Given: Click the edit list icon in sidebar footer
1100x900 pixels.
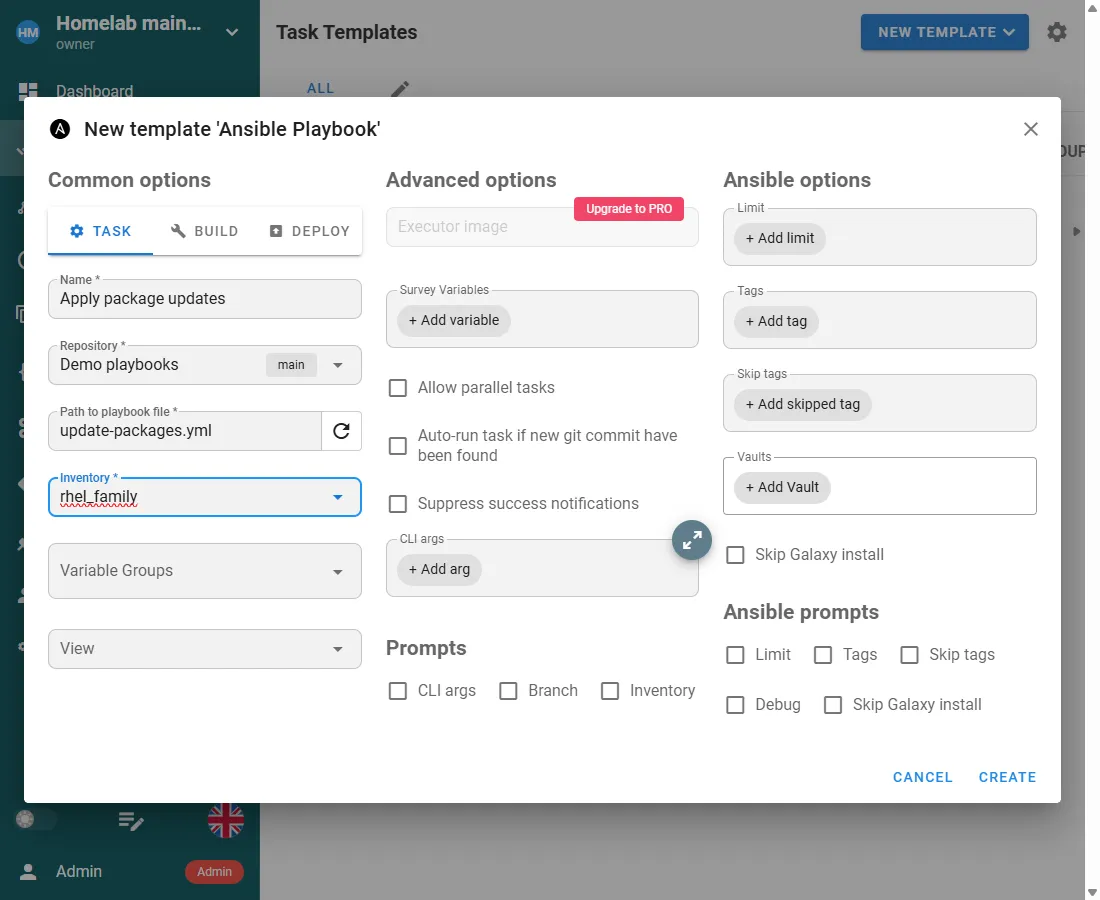Looking at the screenshot, I should (131, 820).
